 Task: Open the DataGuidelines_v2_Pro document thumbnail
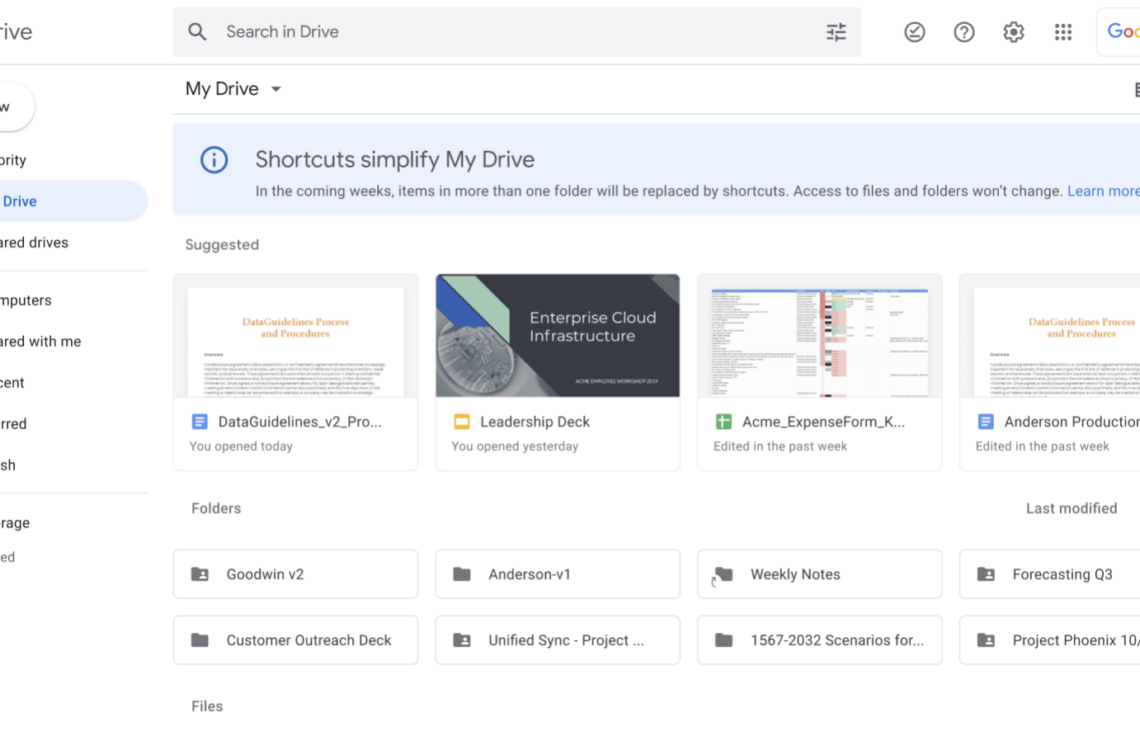tap(296, 336)
